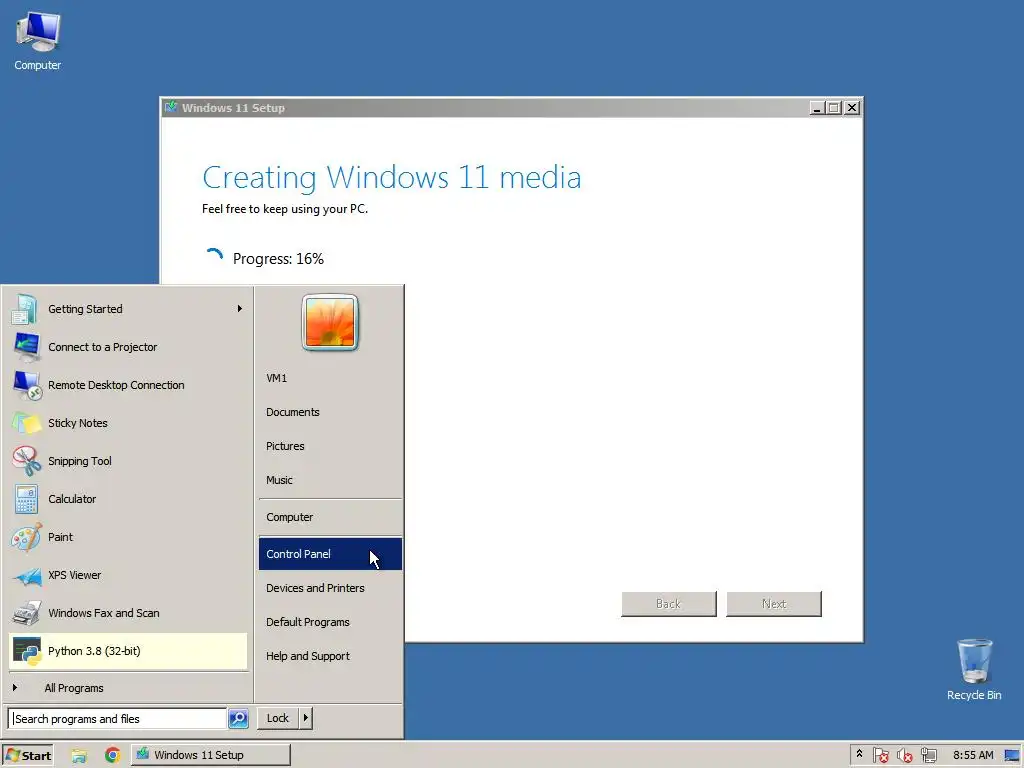Expand the Getting Started submenu arrow

[240, 309]
